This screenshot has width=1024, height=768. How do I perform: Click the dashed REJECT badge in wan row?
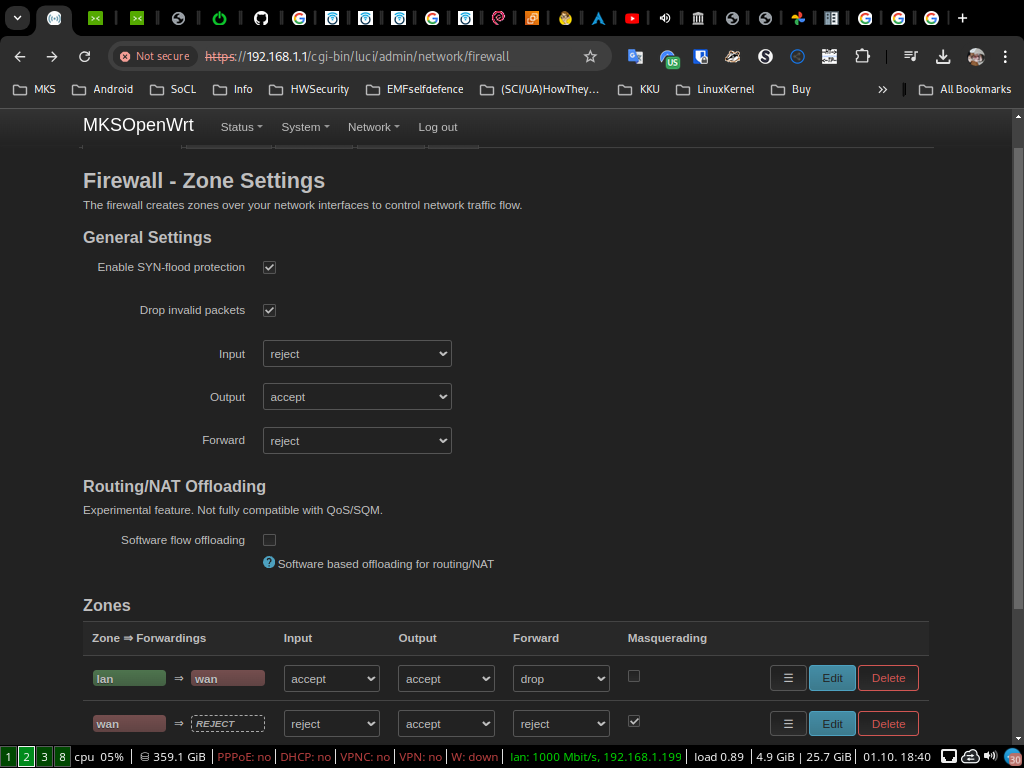pos(228,724)
